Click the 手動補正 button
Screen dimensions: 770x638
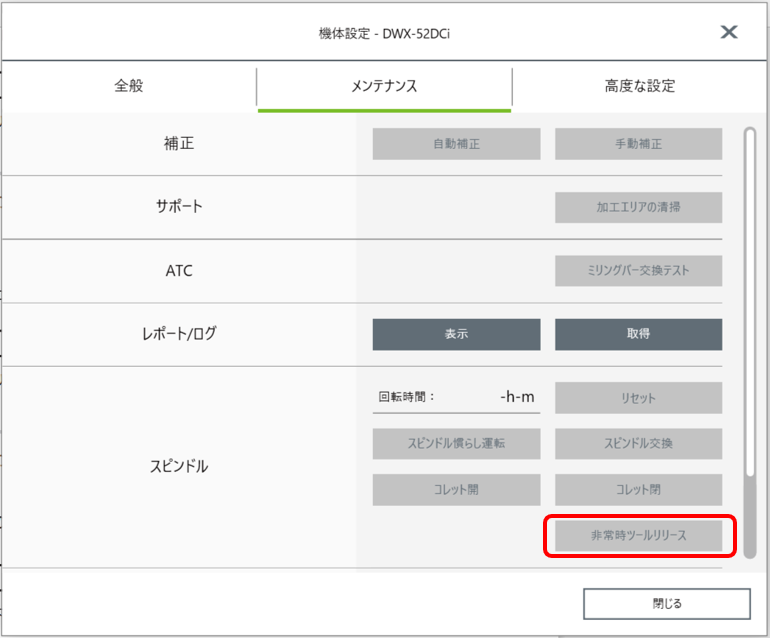[638, 144]
